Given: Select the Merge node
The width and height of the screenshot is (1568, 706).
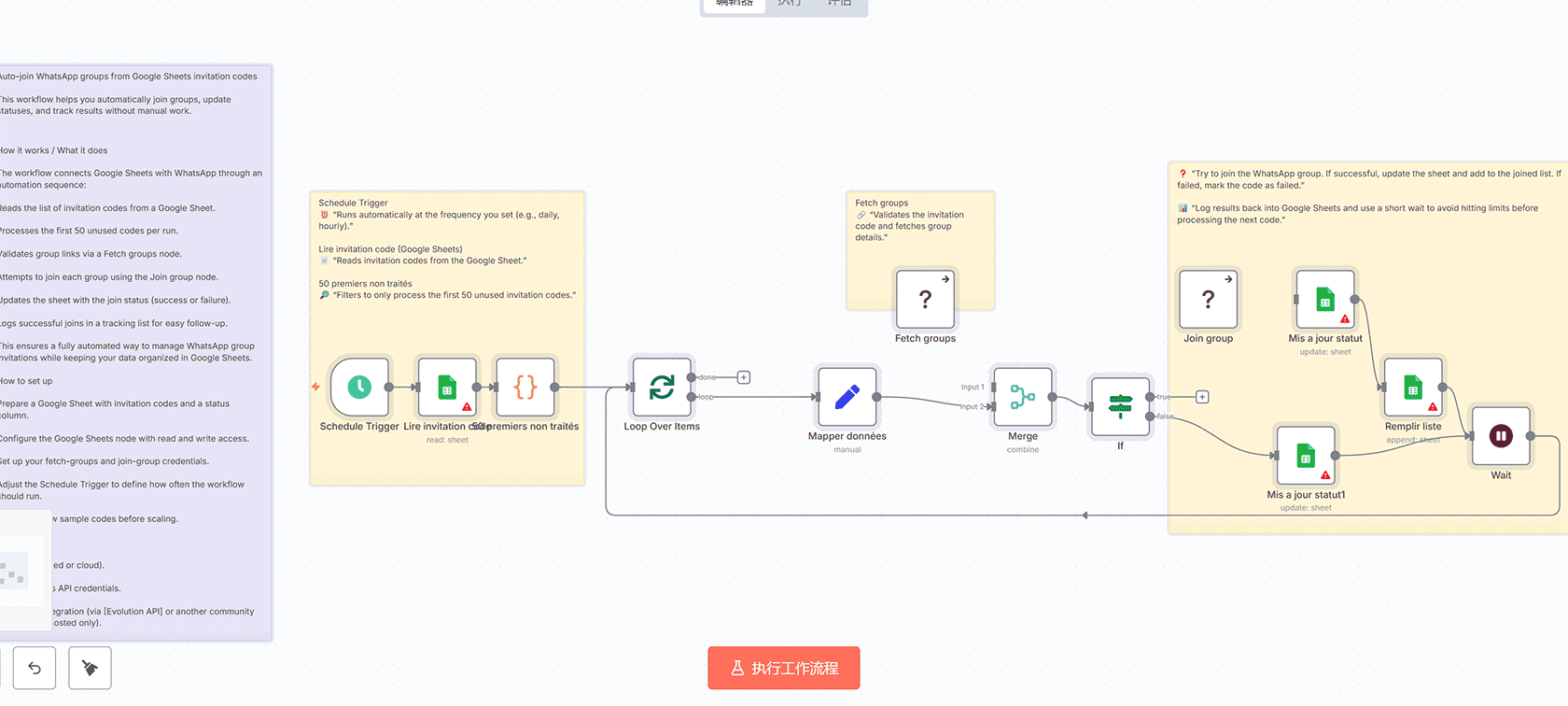Looking at the screenshot, I should (1023, 397).
